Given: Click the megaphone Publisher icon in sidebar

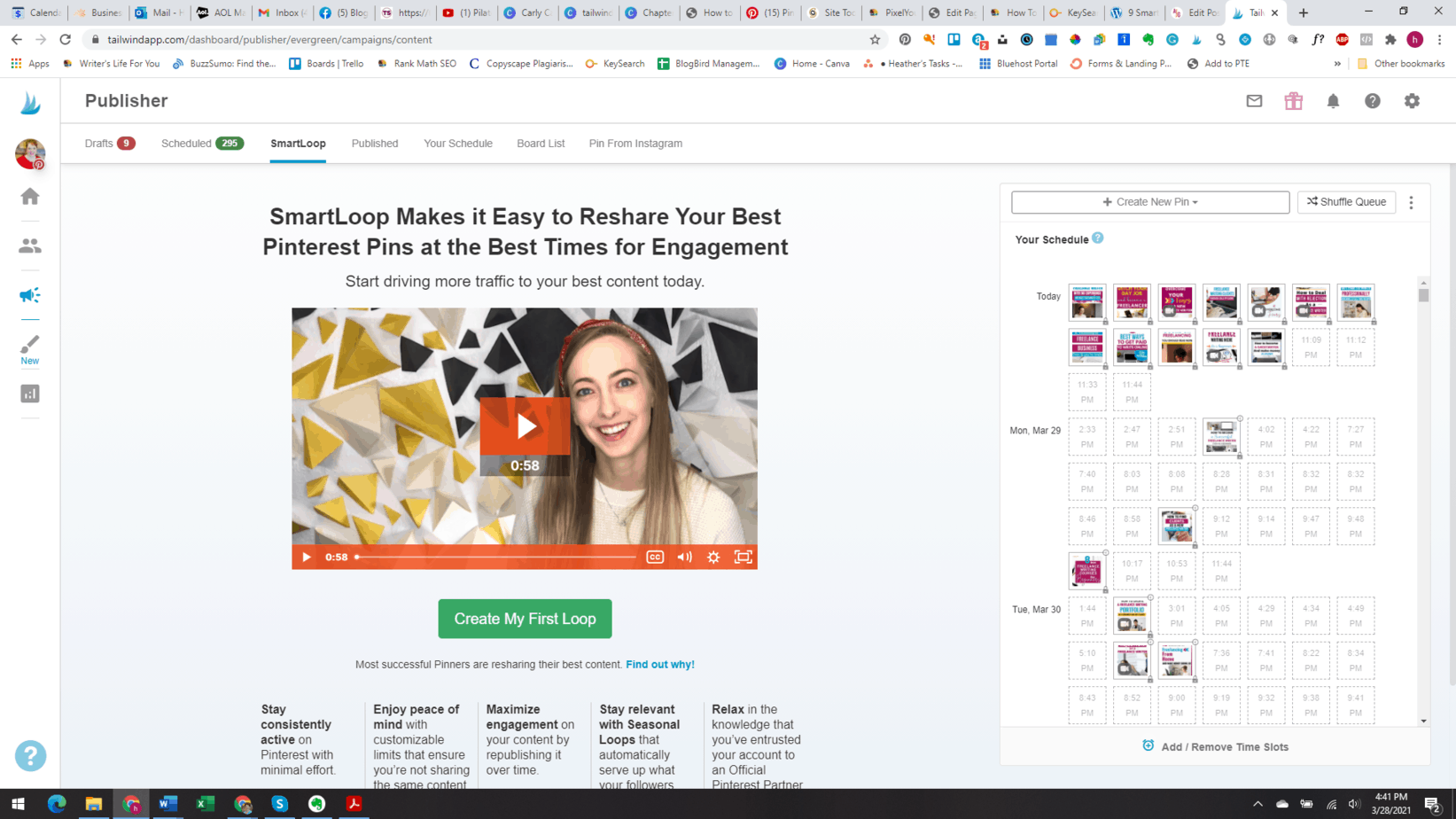Looking at the screenshot, I should [30, 295].
